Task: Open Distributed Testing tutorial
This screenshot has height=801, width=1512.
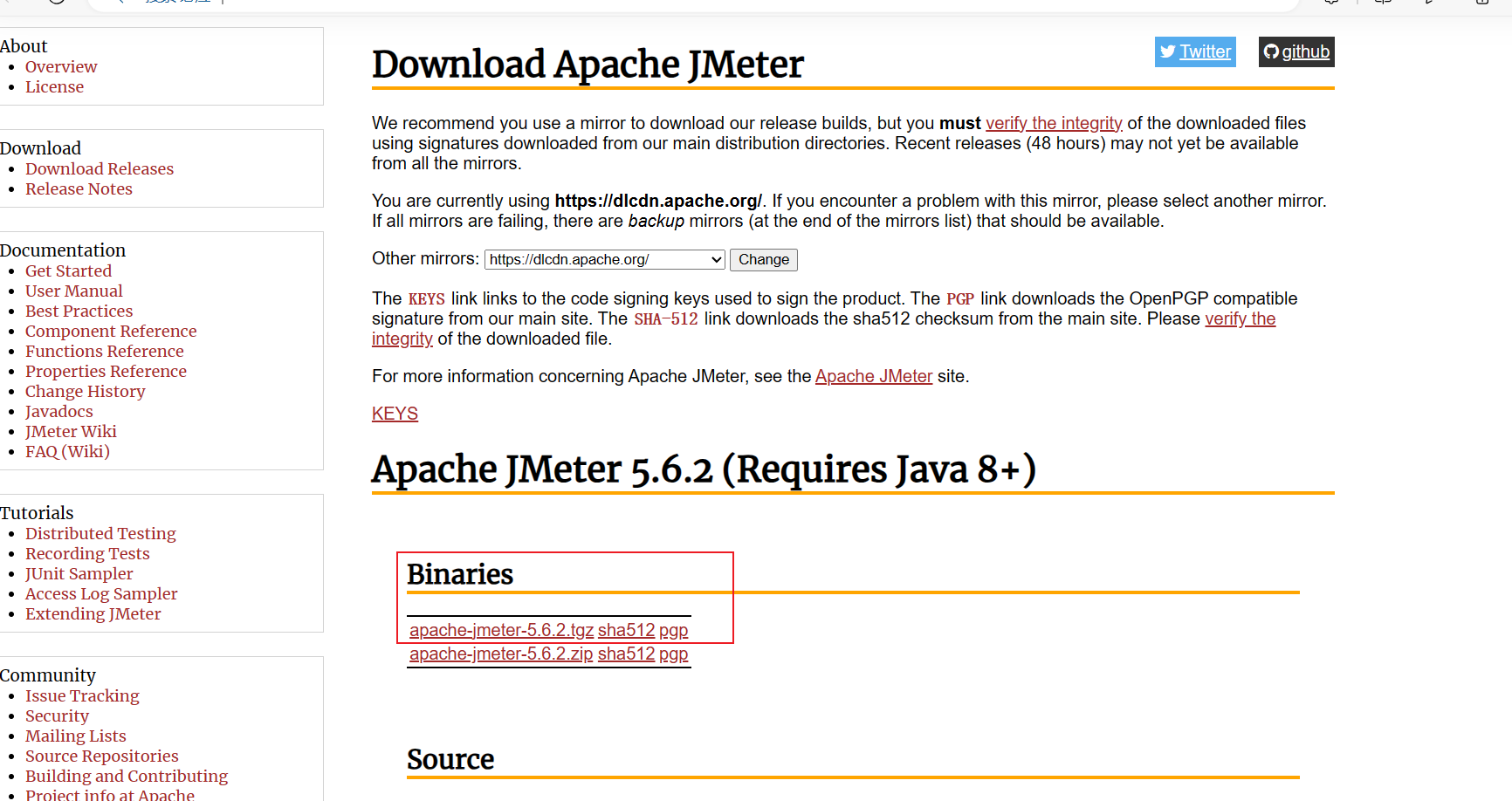Action: pos(100,534)
